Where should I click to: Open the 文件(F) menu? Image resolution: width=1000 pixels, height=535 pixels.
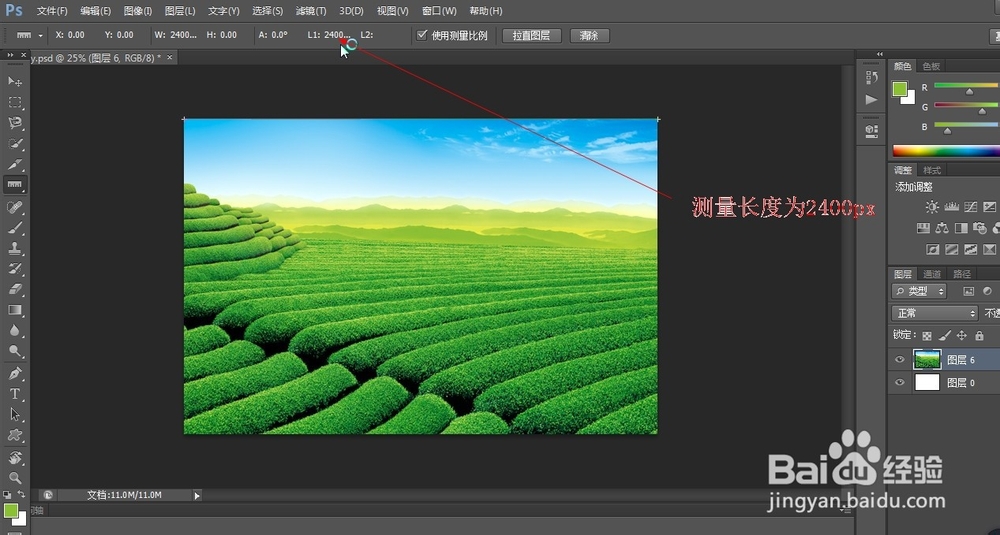(52, 11)
